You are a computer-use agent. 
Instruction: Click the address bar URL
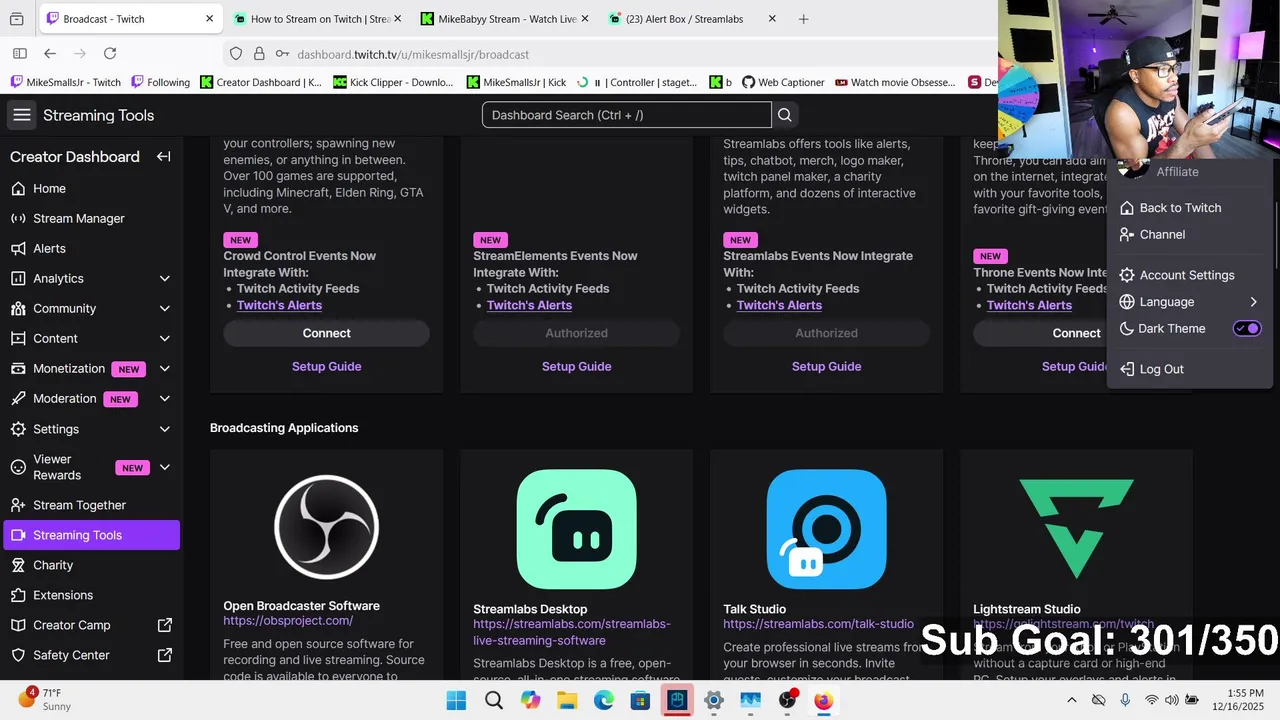(413, 54)
